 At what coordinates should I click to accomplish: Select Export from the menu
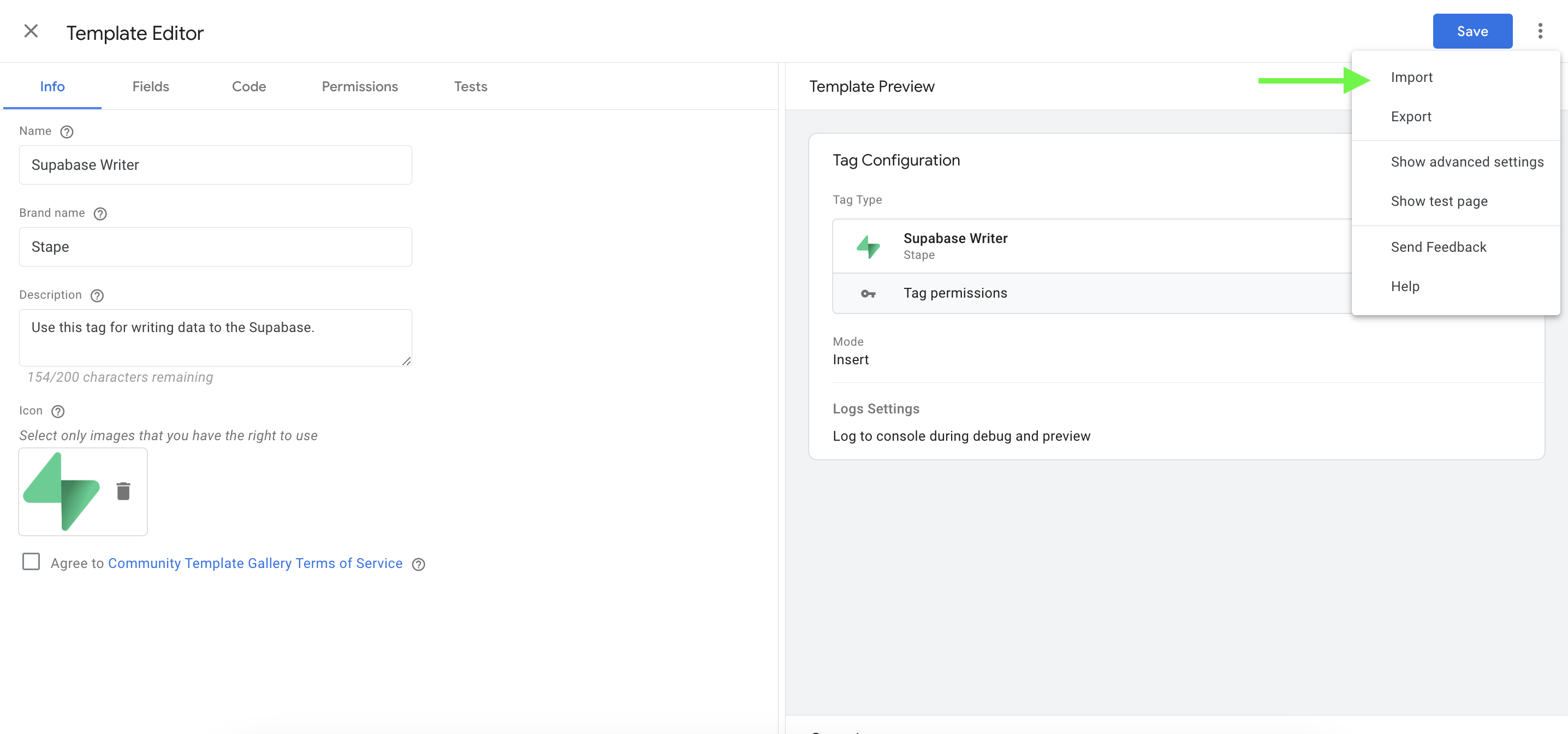click(x=1456, y=117)
